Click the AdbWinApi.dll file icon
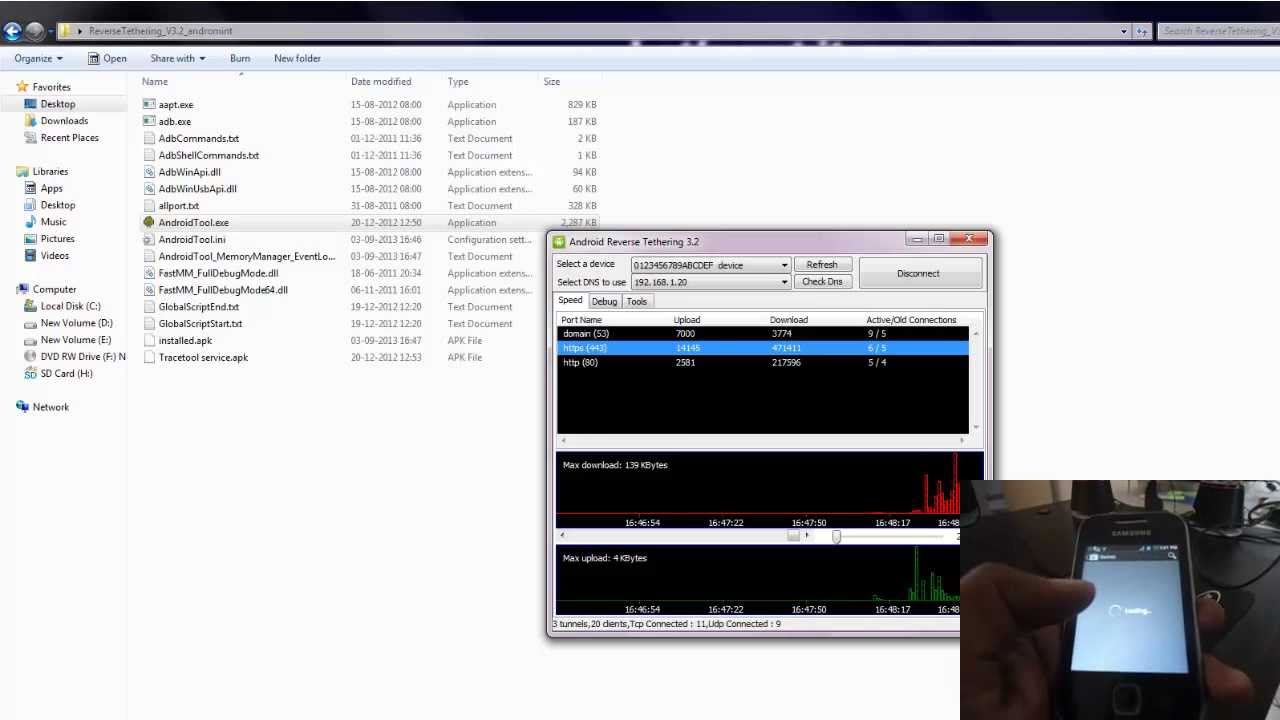The height and width of the screenshot is (720, 1280). [149, 172]
